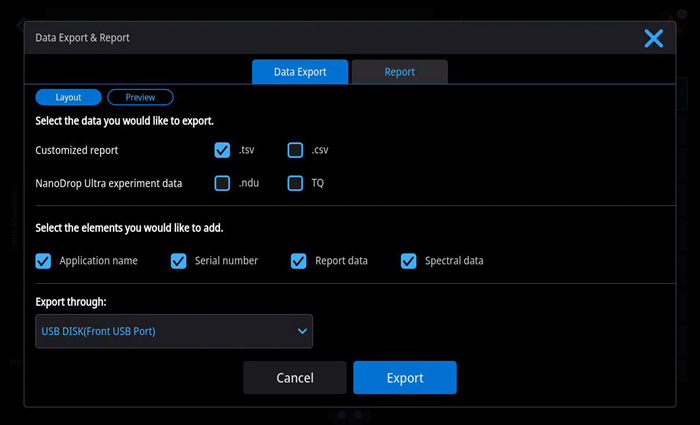Disable the Serial number checkbox
The image size is (700, 425).
(179, 261)
